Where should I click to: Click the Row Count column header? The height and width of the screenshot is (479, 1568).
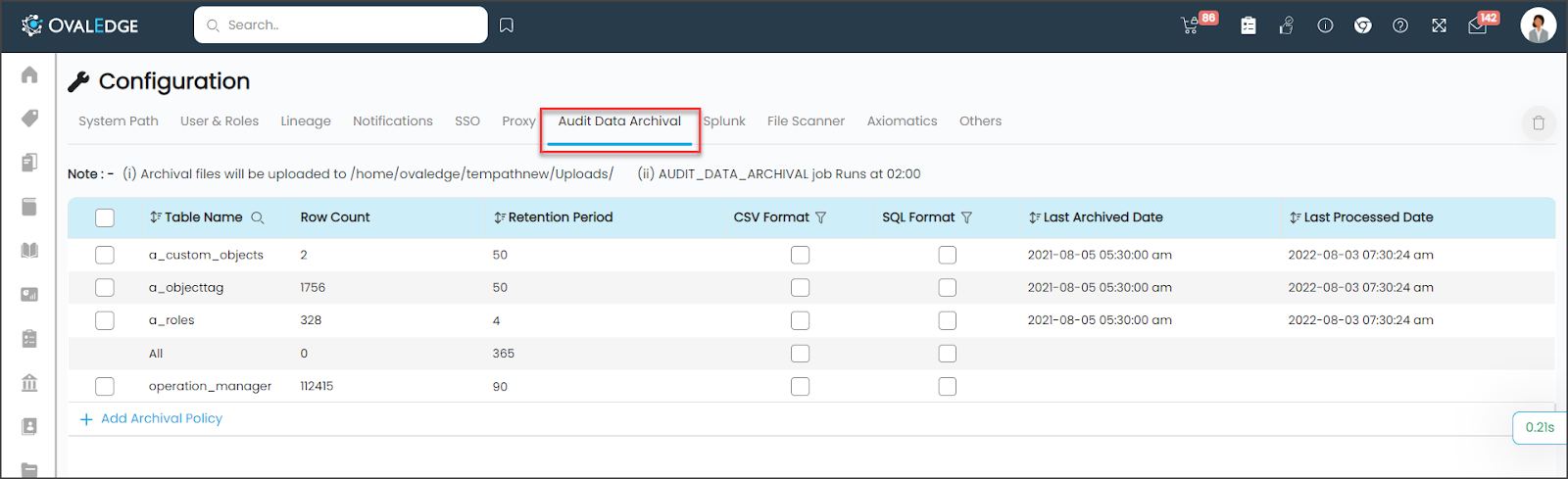point(335,217)
